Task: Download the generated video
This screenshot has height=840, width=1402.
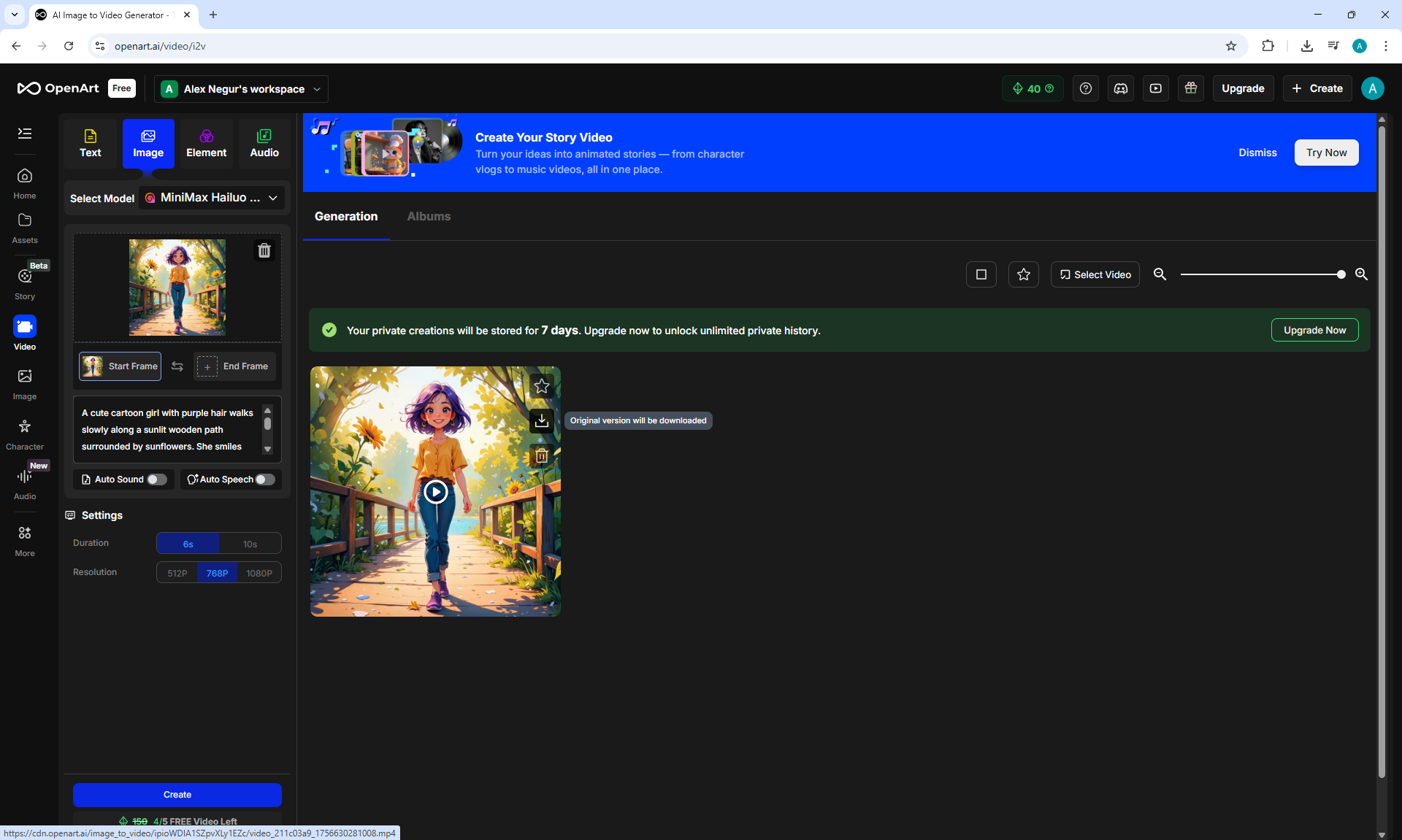Action: 541,421
